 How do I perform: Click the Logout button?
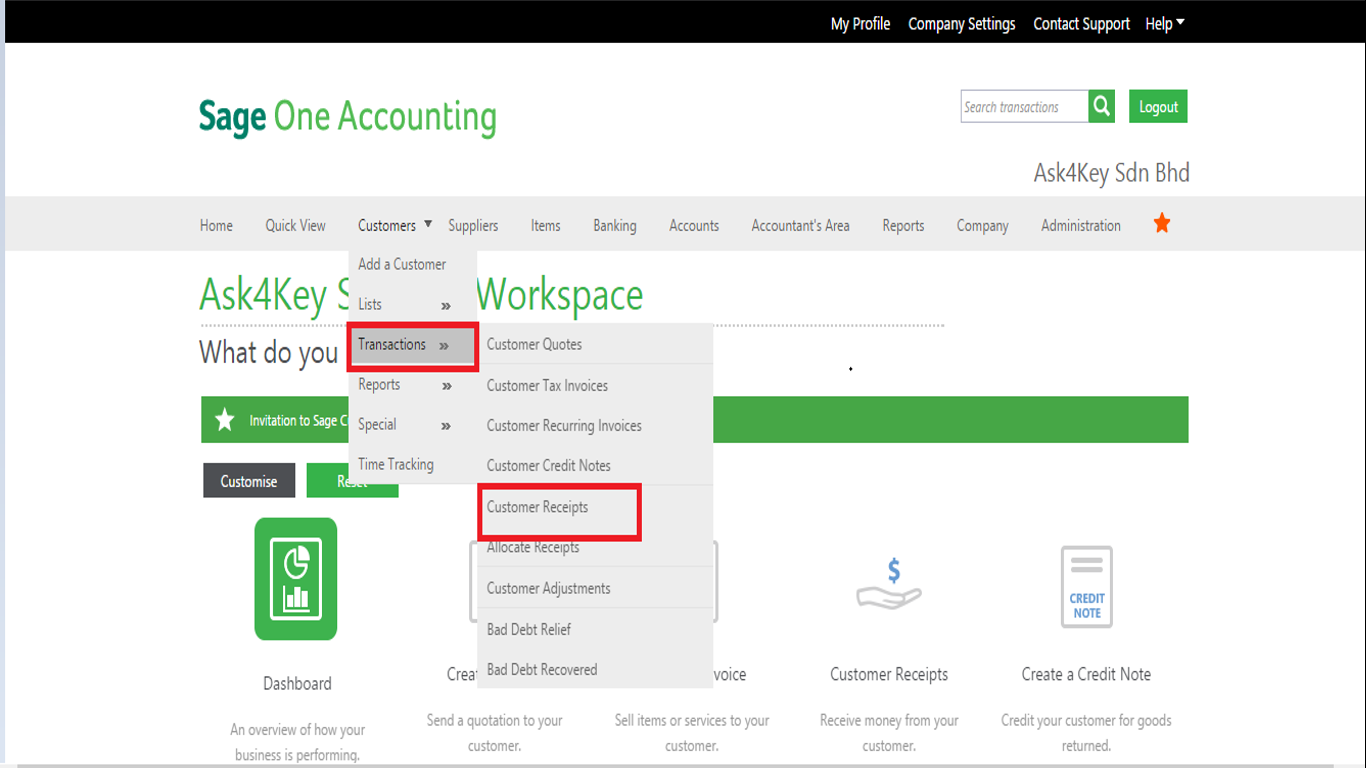point(1158,106)
